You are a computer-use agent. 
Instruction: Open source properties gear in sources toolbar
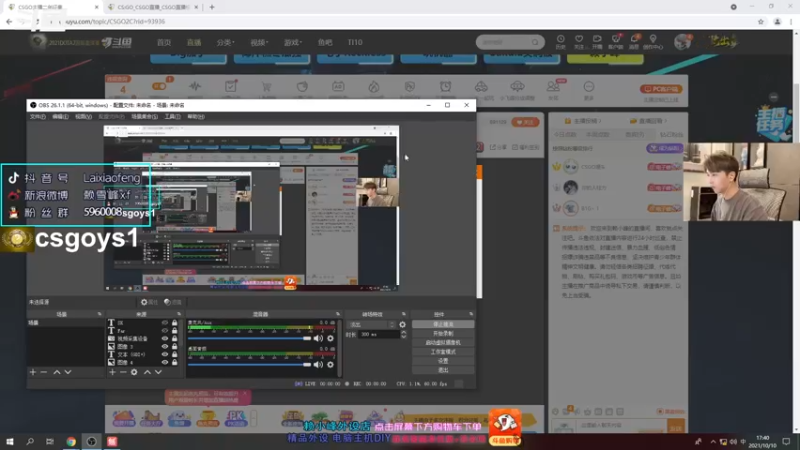pyautogui.click(x=134, y=372)
